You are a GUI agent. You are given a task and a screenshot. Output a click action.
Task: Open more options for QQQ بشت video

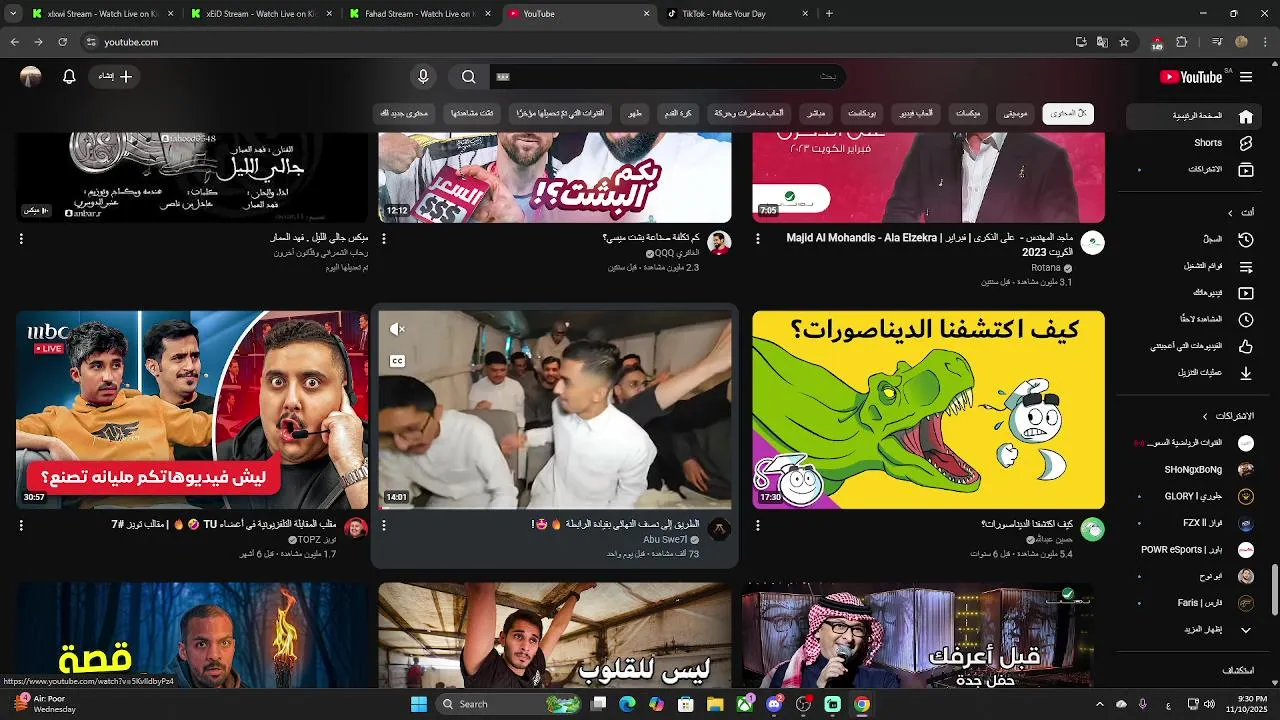384,239
